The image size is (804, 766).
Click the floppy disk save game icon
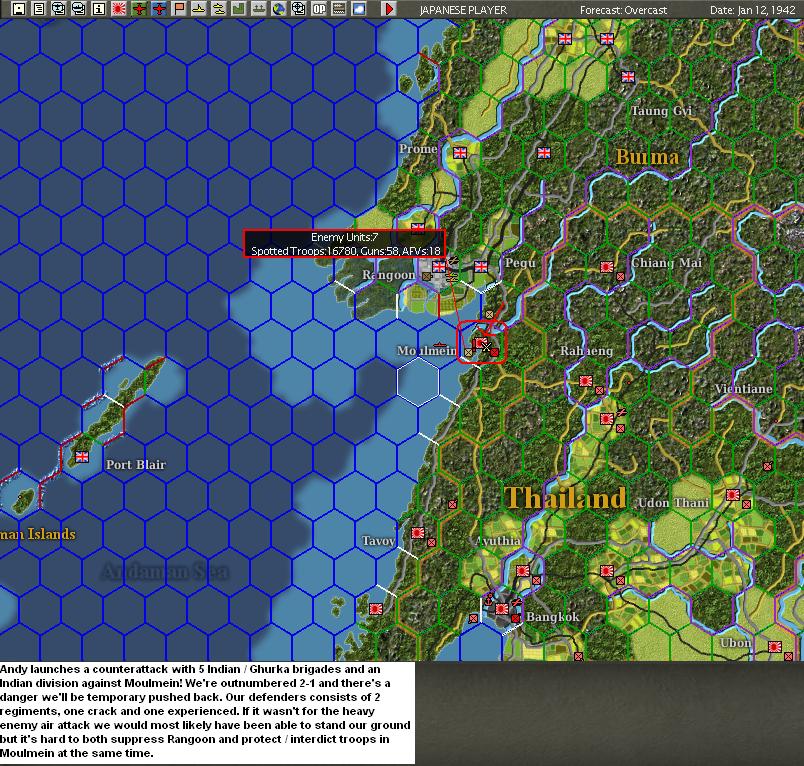19,9
